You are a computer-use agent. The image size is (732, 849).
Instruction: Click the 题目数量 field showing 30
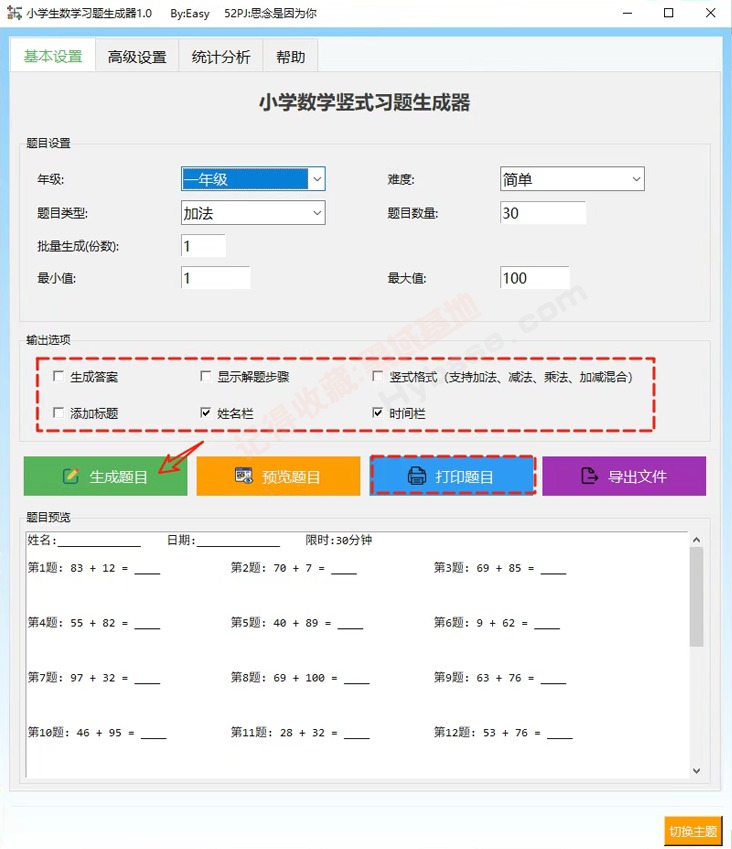[x=543, y=213]
